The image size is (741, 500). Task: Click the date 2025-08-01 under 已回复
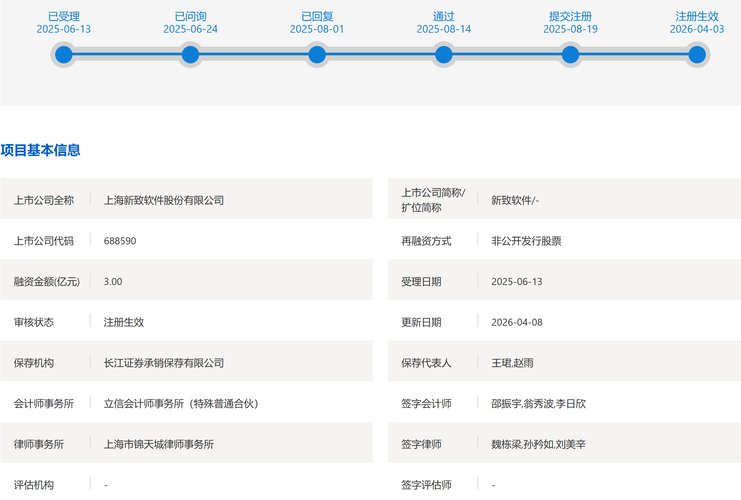tap(317, 29)
